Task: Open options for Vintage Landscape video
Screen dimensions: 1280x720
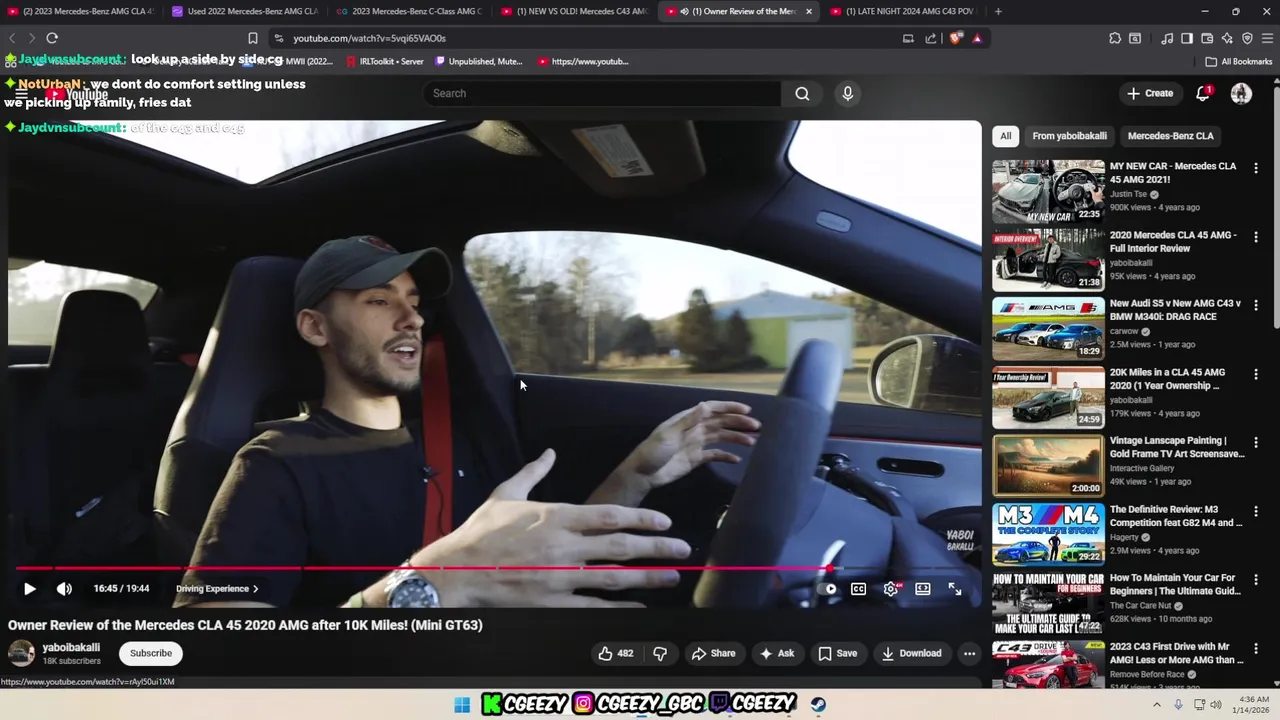Action: click(1256, 442)
